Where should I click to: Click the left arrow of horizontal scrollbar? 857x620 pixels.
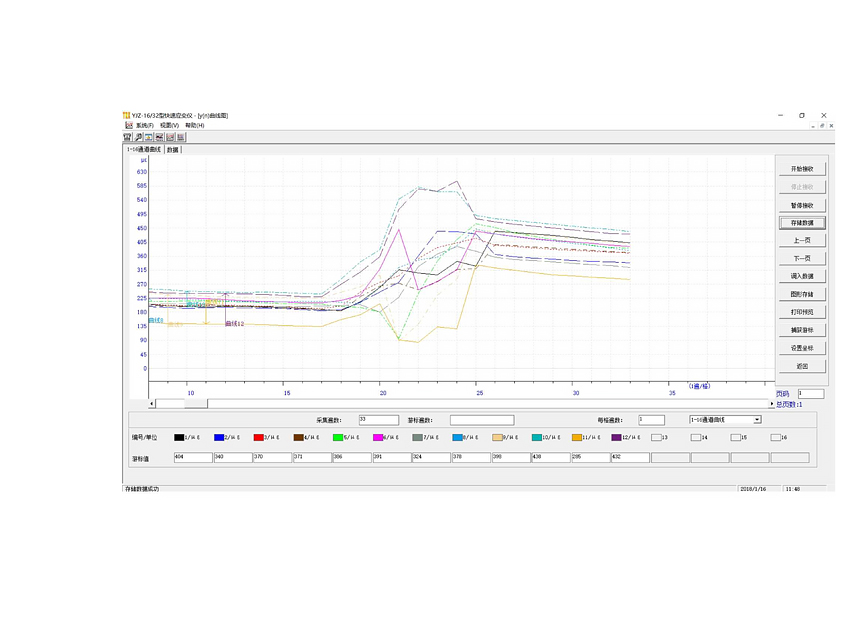pyautogui.click(x=152, y=404)
